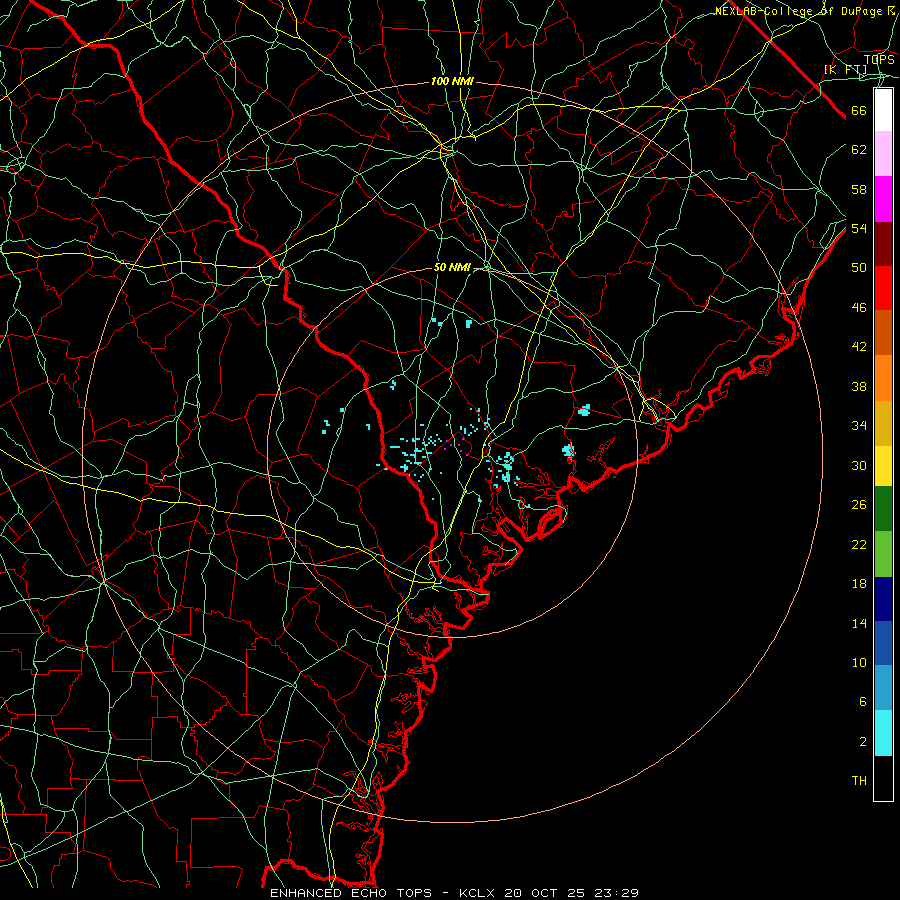Click the 100 NMI range ring label
Viewport: 900px width, 900px height.
click(x=452, y=82)
